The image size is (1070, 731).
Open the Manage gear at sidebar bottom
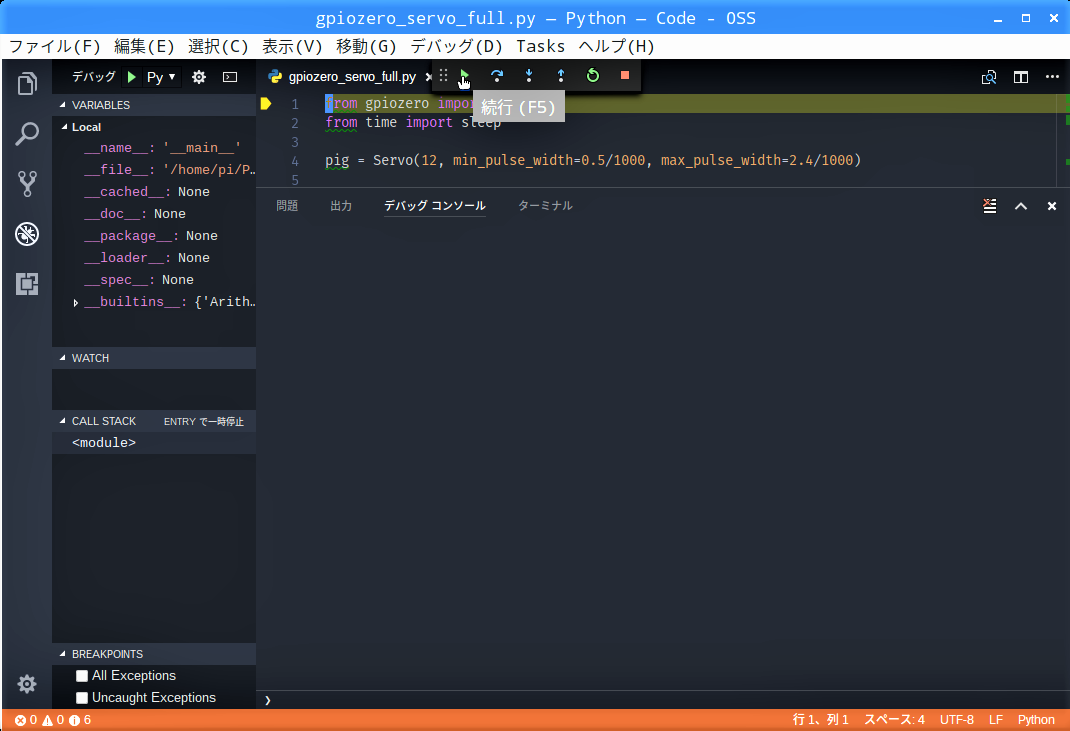(27, 684)
